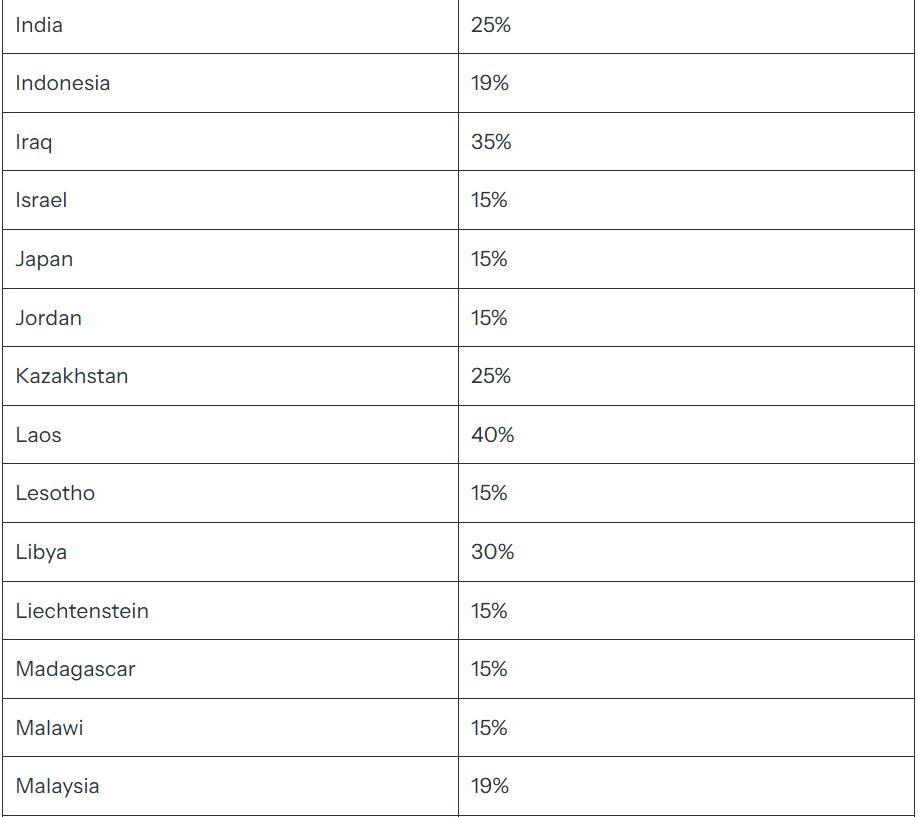Click the Laos country cell

(x=230, y=435)
